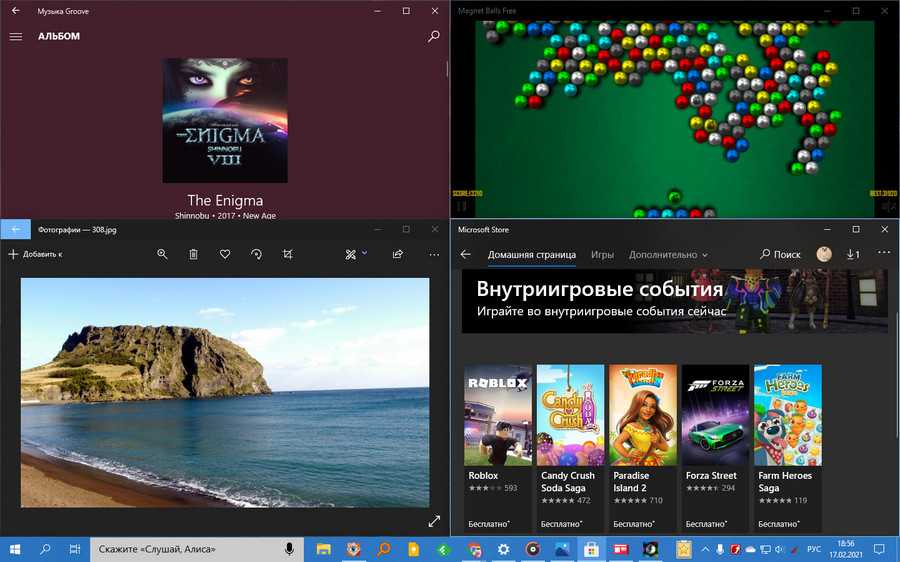Enter full screen with the expand arrows icon
900x562 pixels.
pos(434,521)
